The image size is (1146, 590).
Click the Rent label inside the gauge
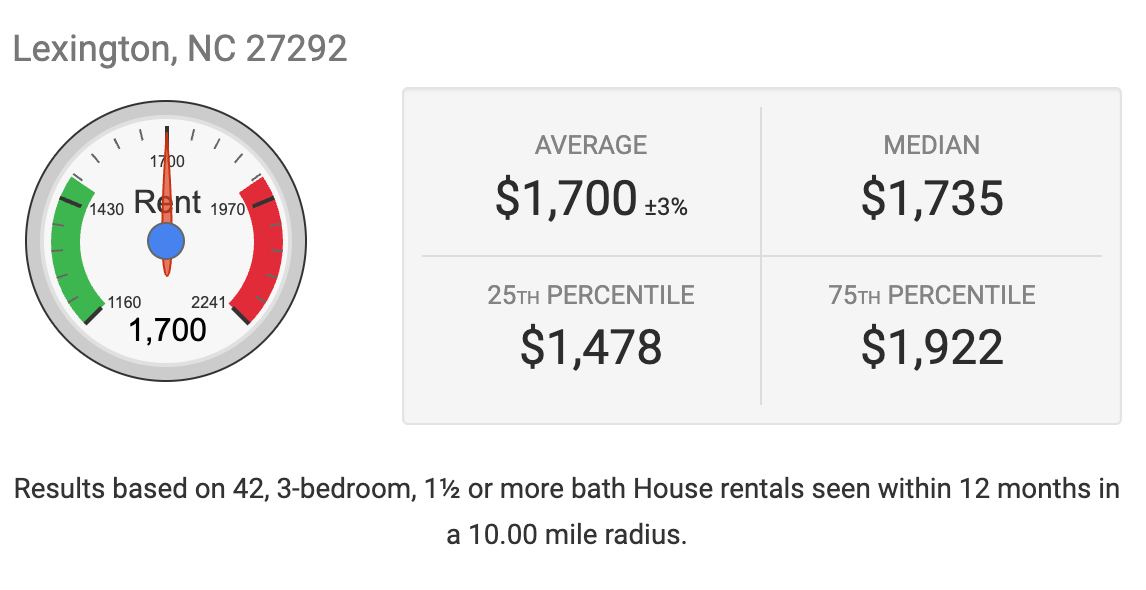pos(167,202)
